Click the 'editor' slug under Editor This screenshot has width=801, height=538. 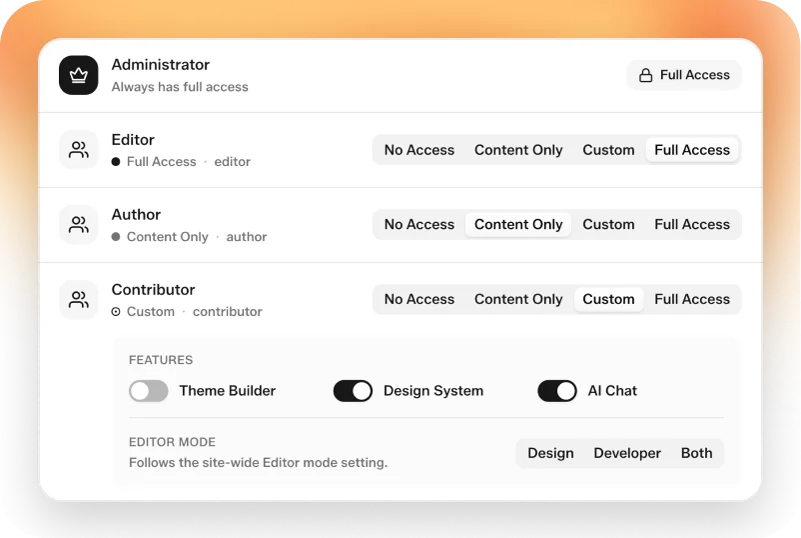tap(232, 161)
